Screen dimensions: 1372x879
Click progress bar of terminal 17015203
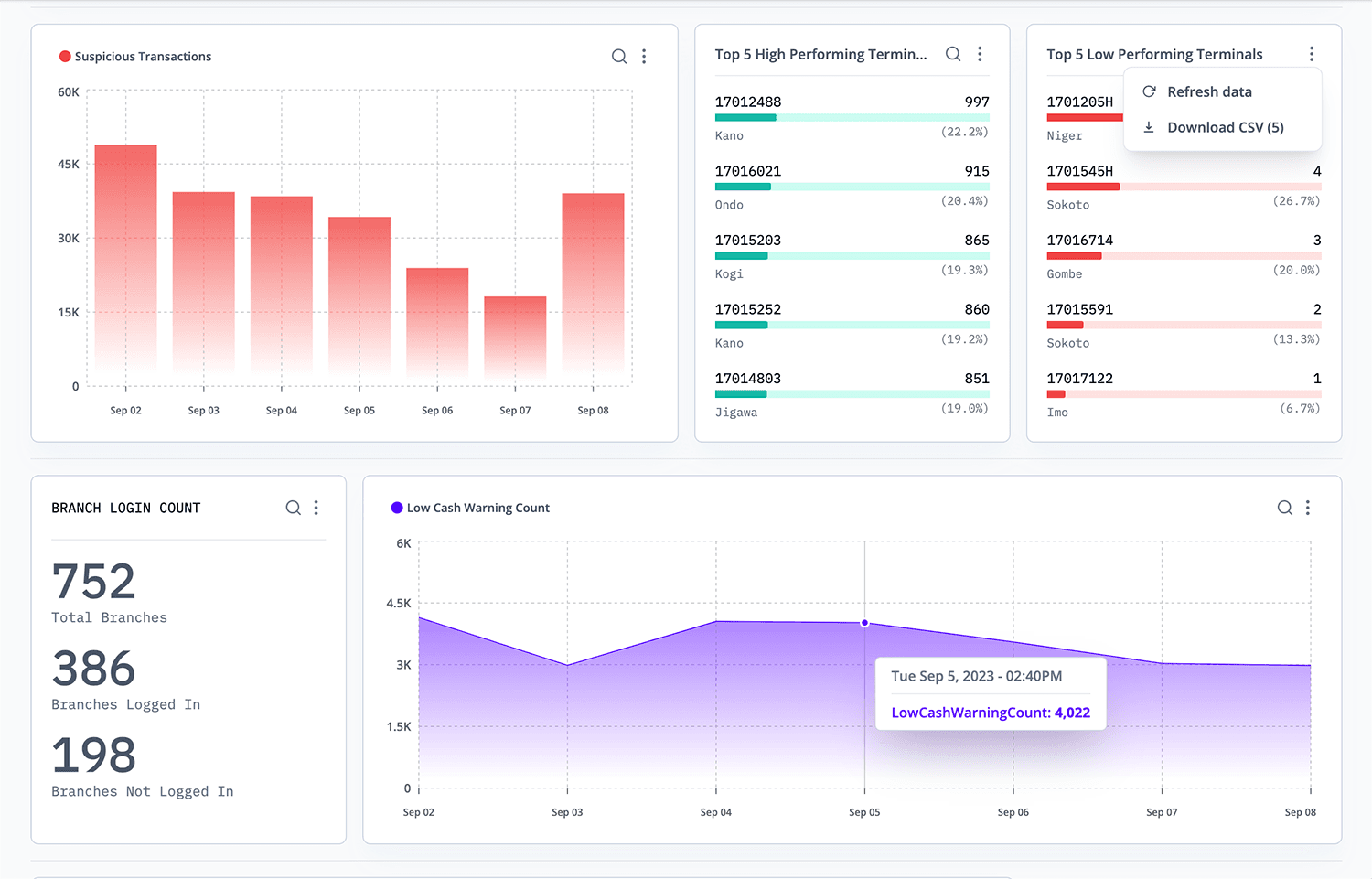point(852,256)
